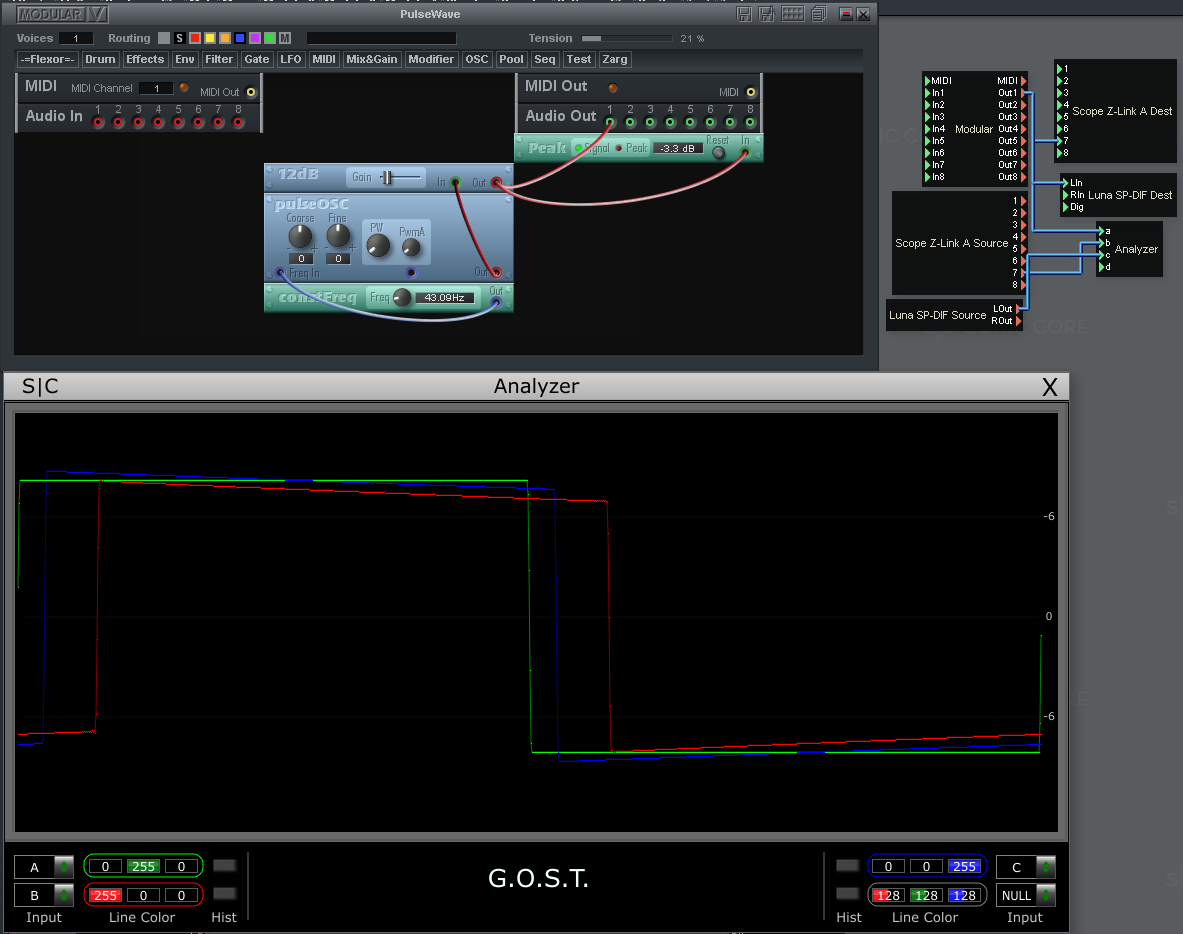Click Audio In jack 8
This screenshot has height=934, width=1183.
[238, 122]
